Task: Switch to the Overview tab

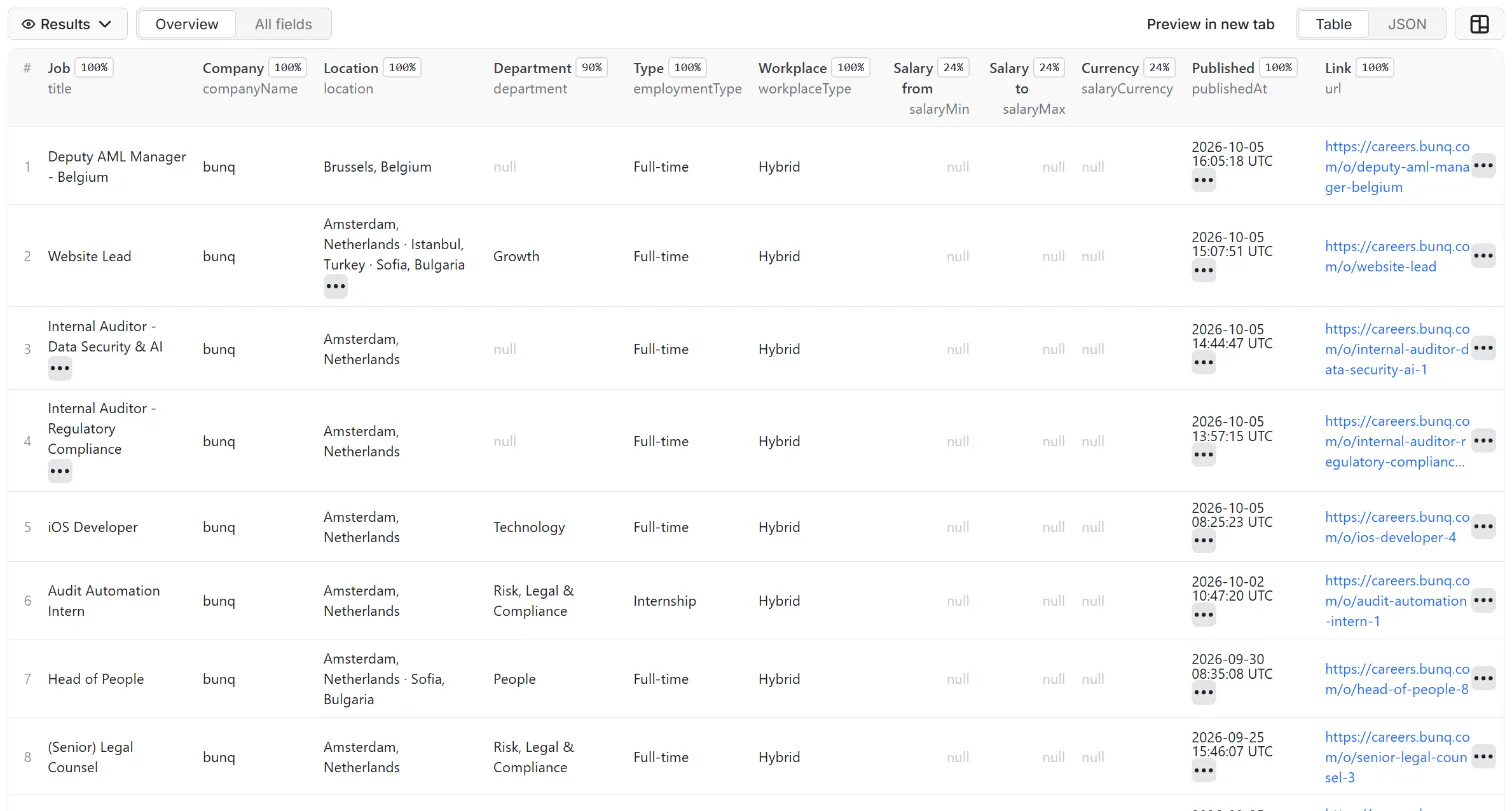Action: (187, 24)
